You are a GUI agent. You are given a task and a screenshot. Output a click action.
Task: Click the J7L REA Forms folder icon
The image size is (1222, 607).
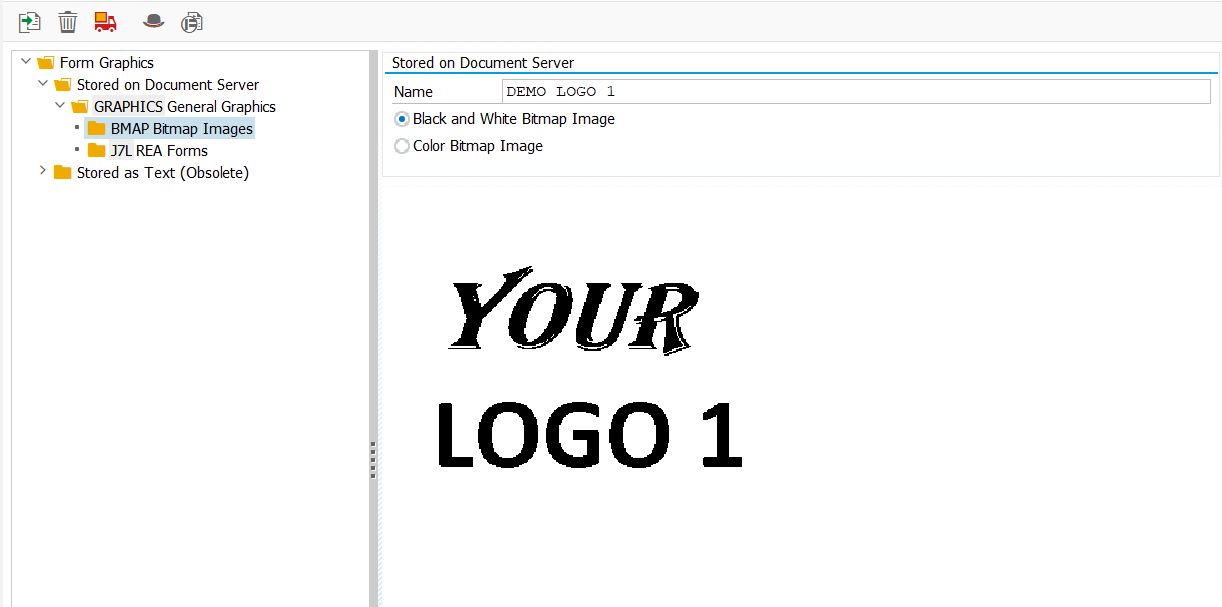(96, 151)
